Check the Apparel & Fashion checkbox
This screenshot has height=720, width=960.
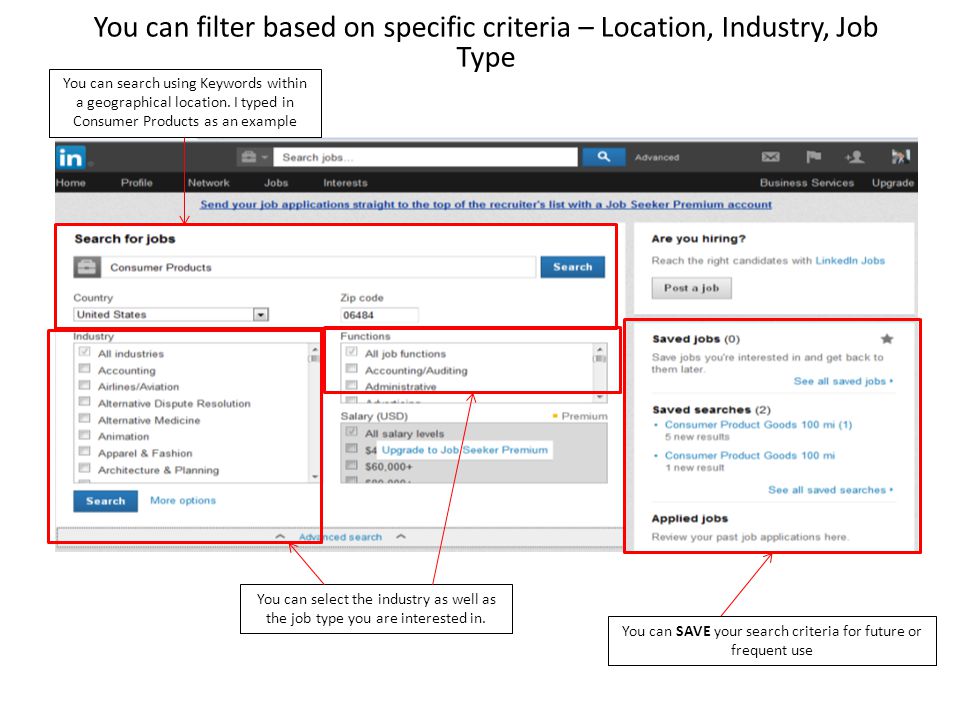pos(84,451)
